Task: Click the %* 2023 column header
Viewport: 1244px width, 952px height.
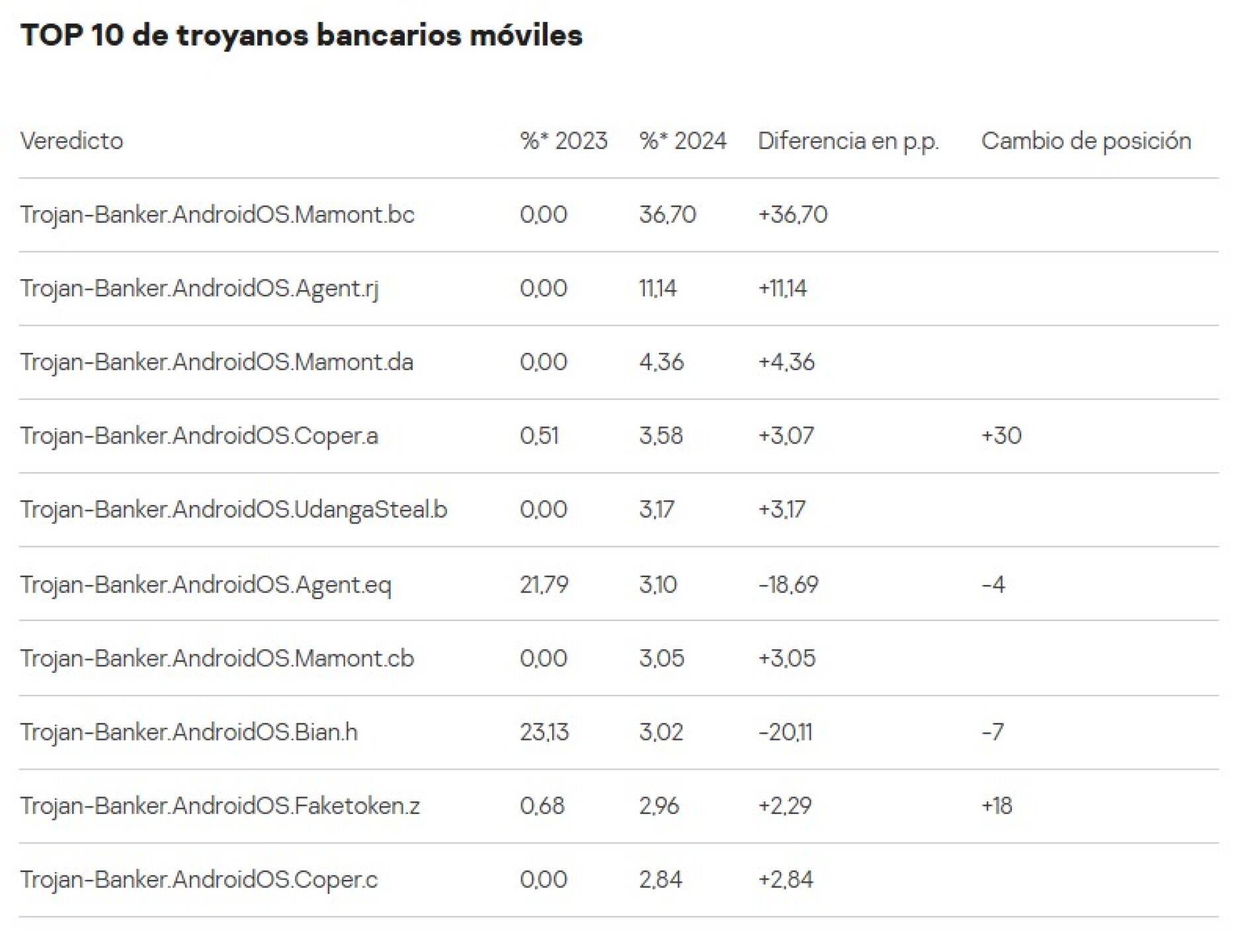Action: point(563,141)
